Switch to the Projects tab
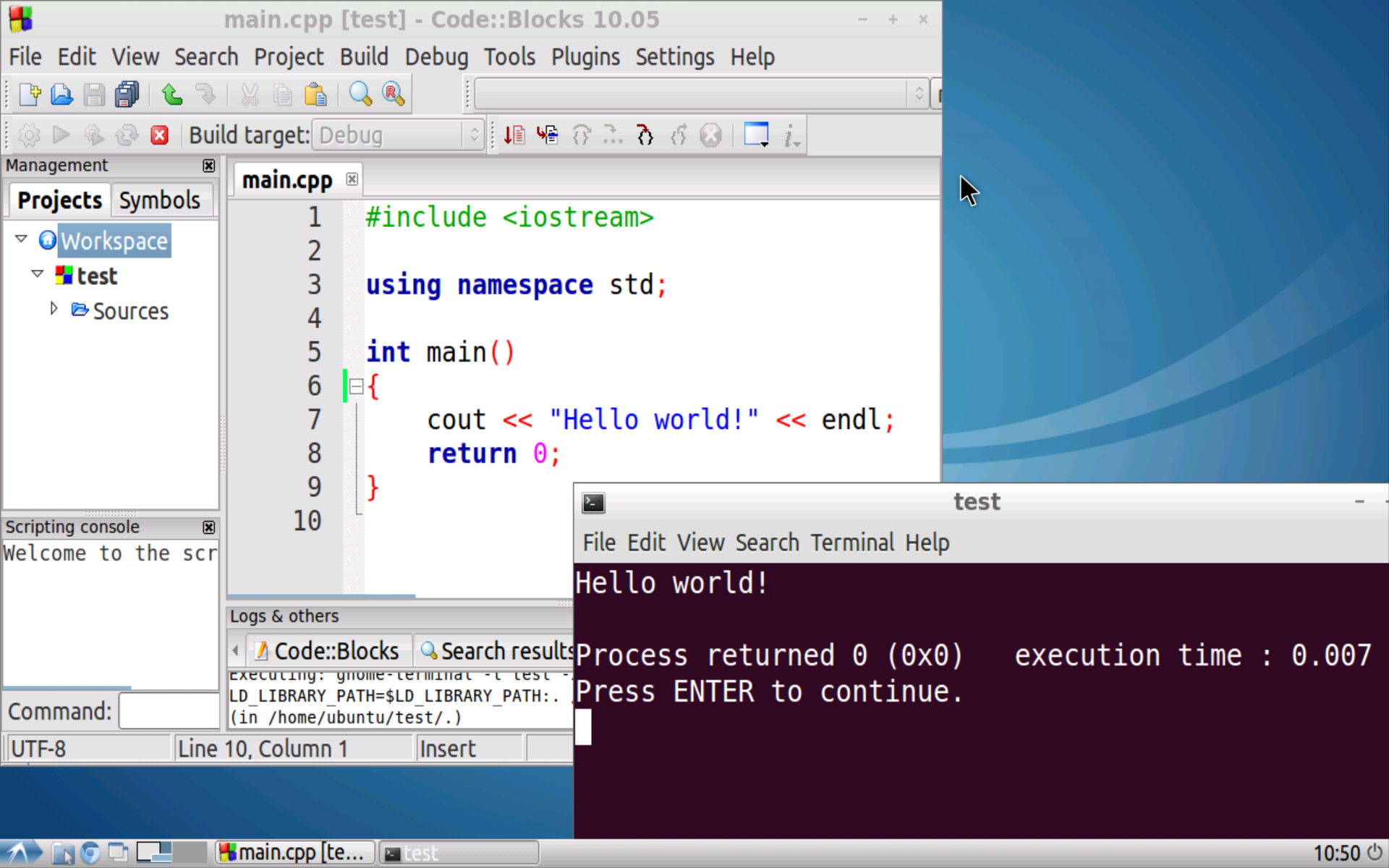The height and width of the screenshot is (868, 1389). click(59, 200)
